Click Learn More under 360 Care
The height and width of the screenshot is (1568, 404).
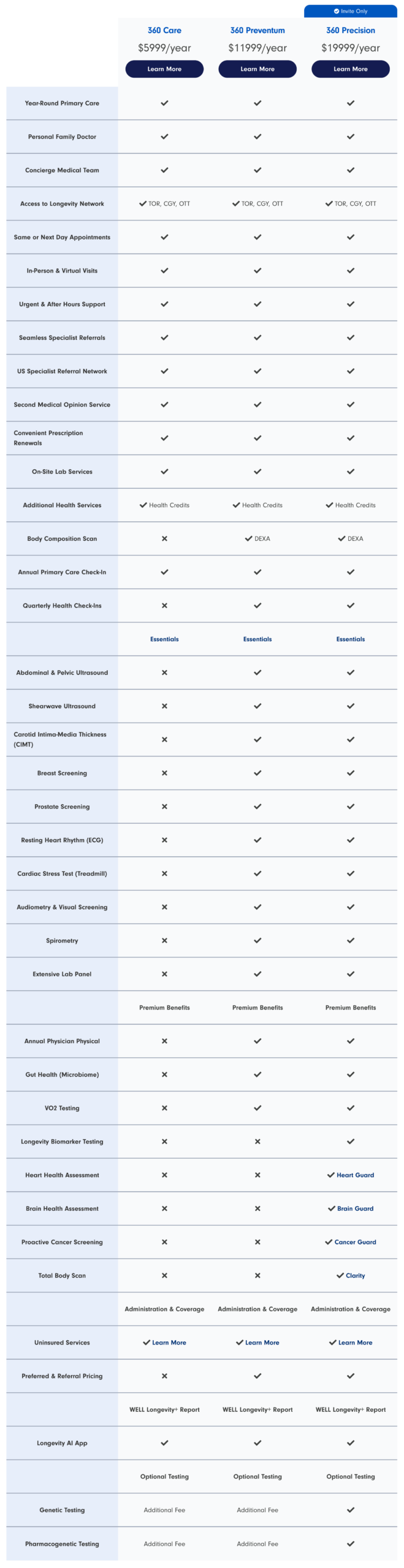[x=164, y=69]
